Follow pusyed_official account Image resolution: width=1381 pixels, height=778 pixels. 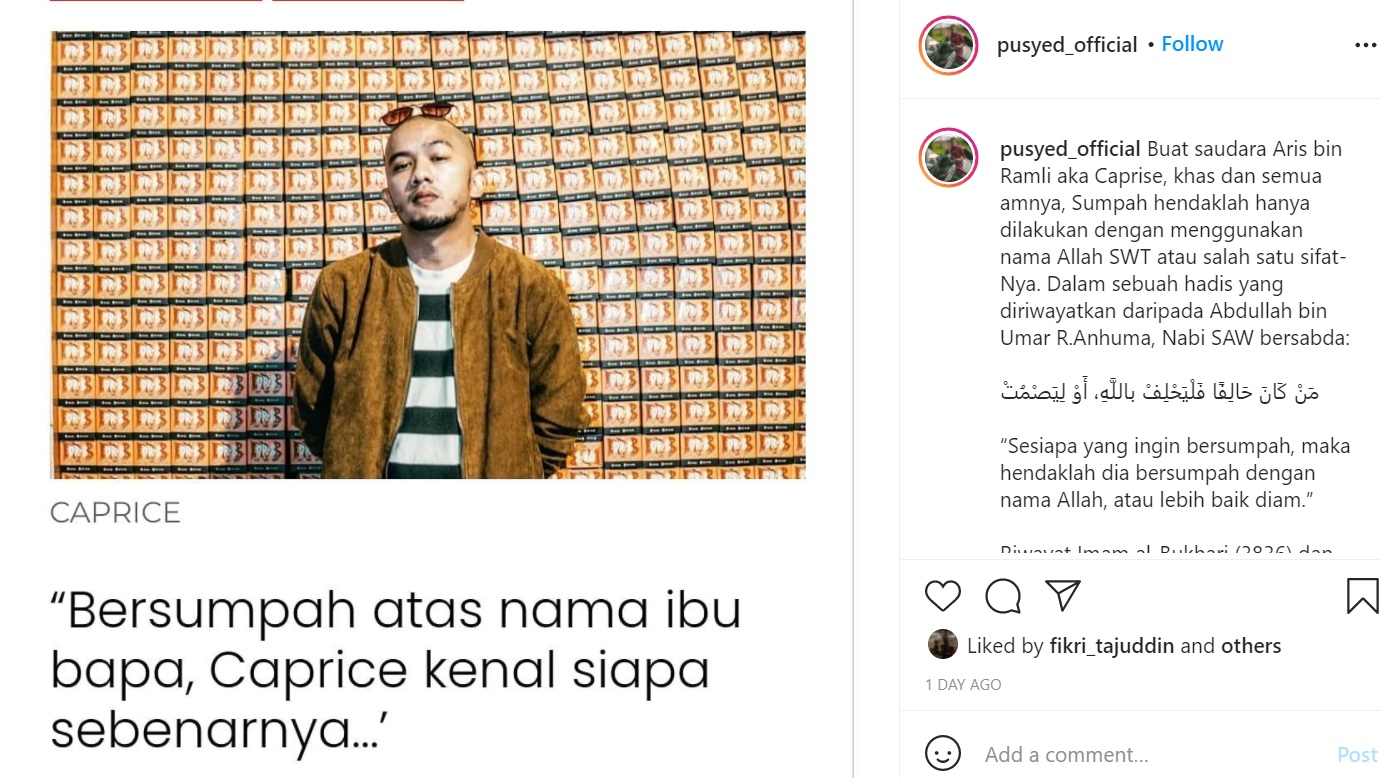pos(1192,44)
